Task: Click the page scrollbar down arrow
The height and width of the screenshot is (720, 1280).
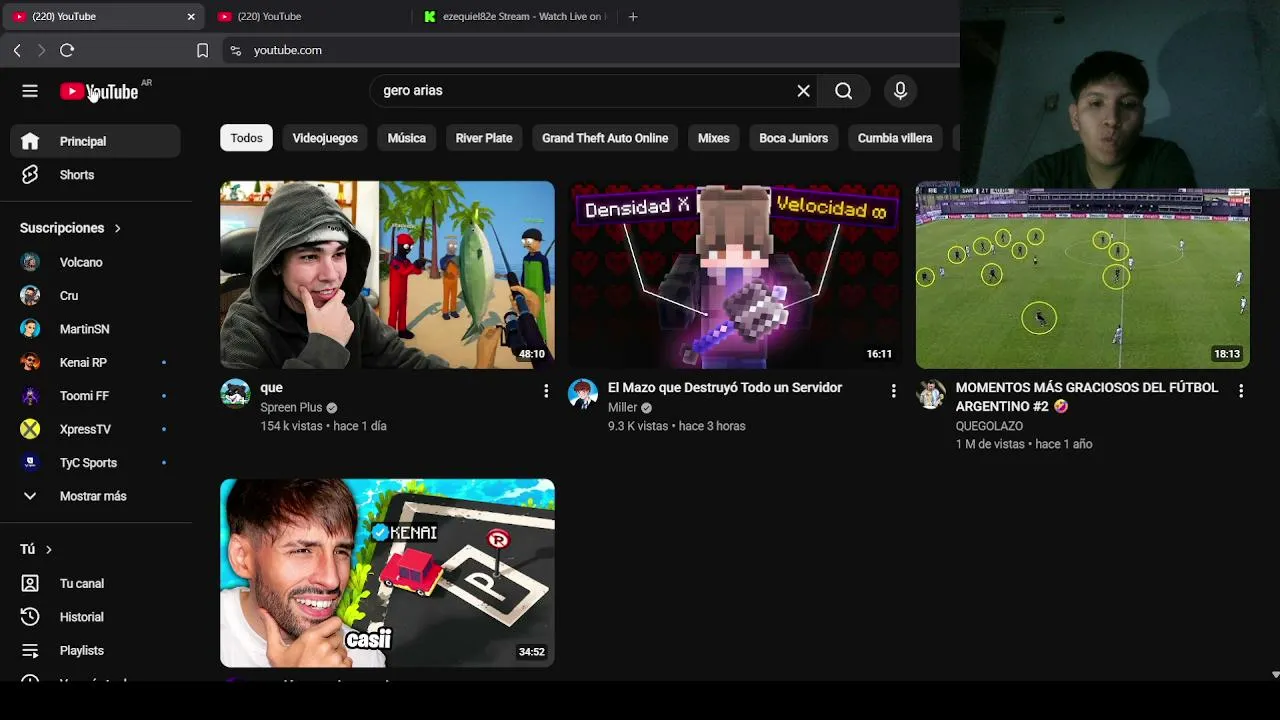Action: pos(1275,675)
